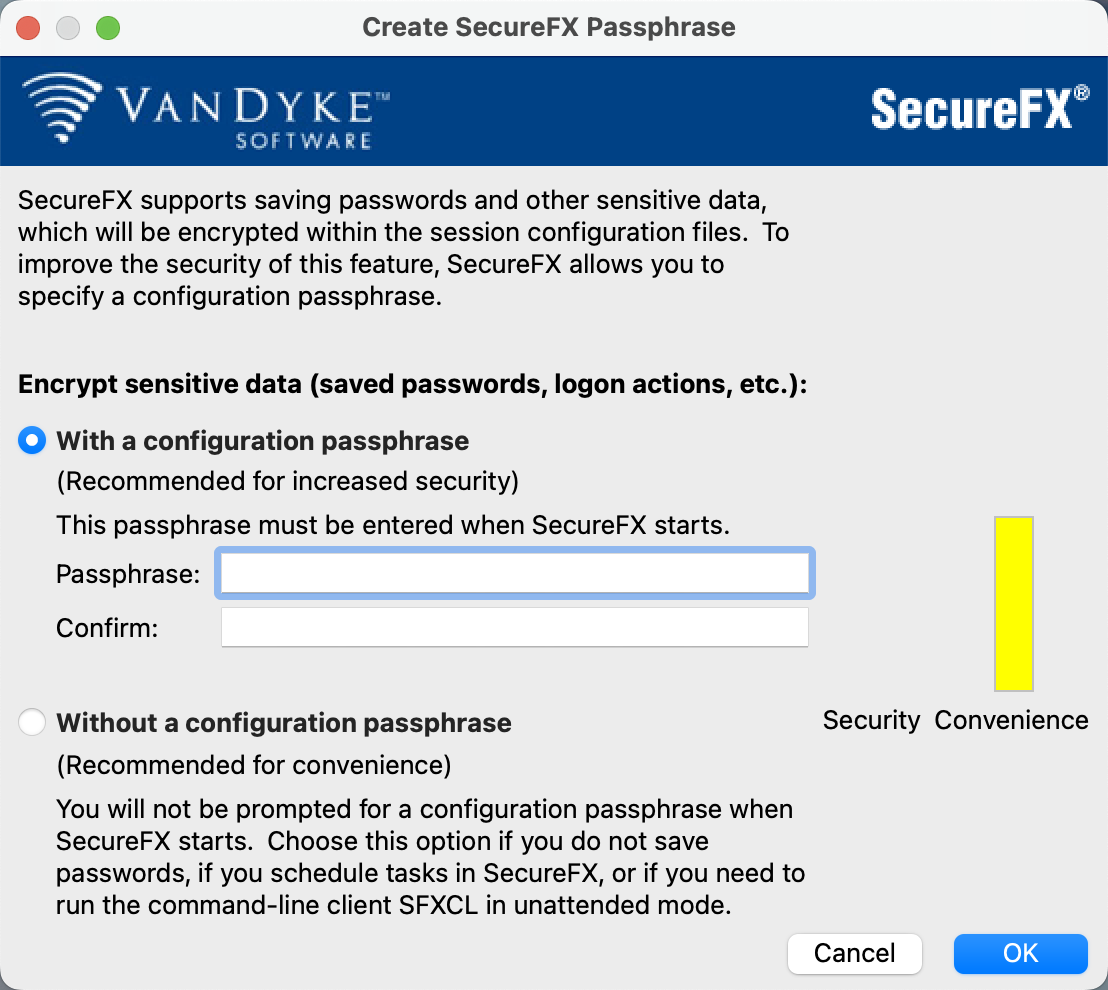
Task: Click the yellow security level bar
Action: (1013, 603)
